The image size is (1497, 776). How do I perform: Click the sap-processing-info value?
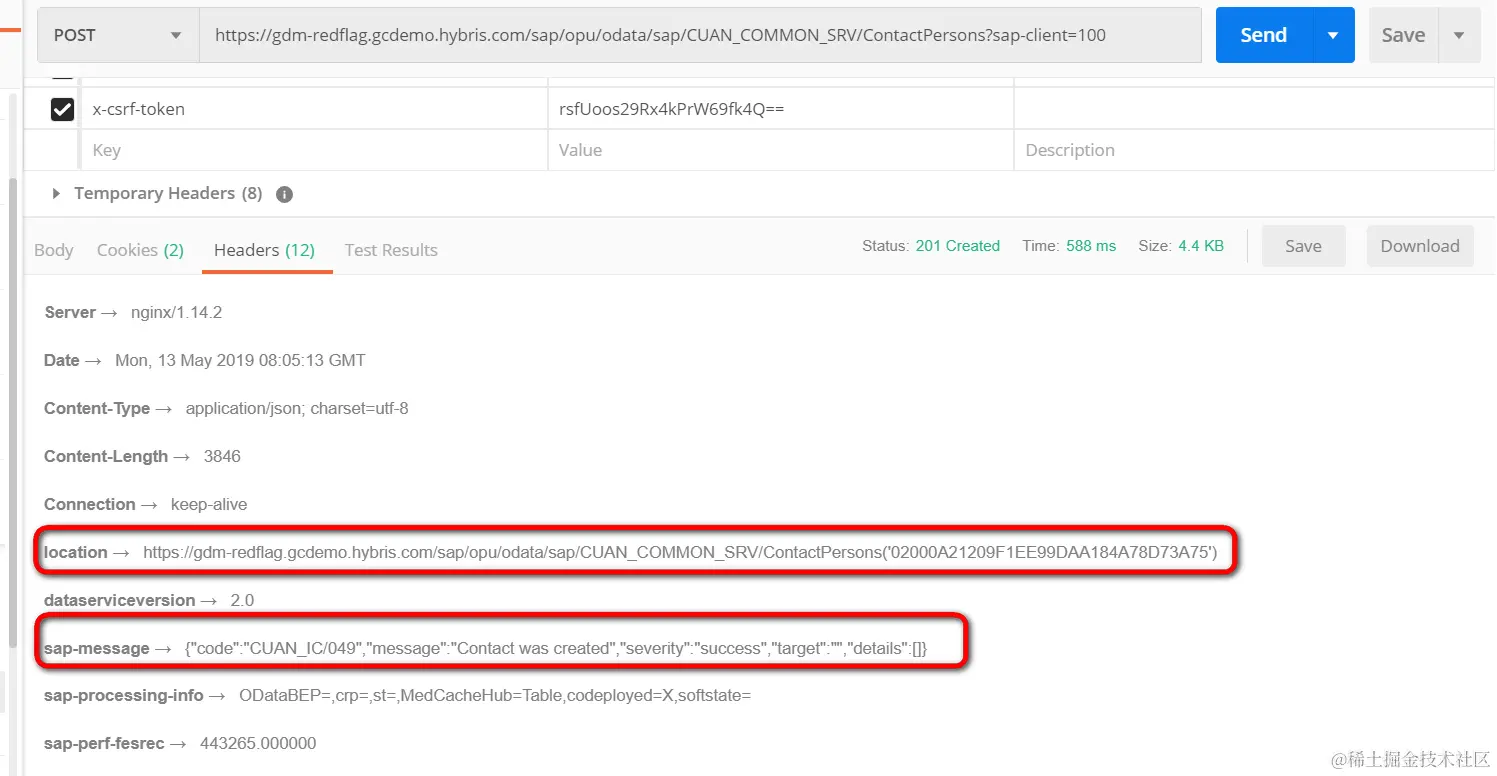click(x=495, y=695)
